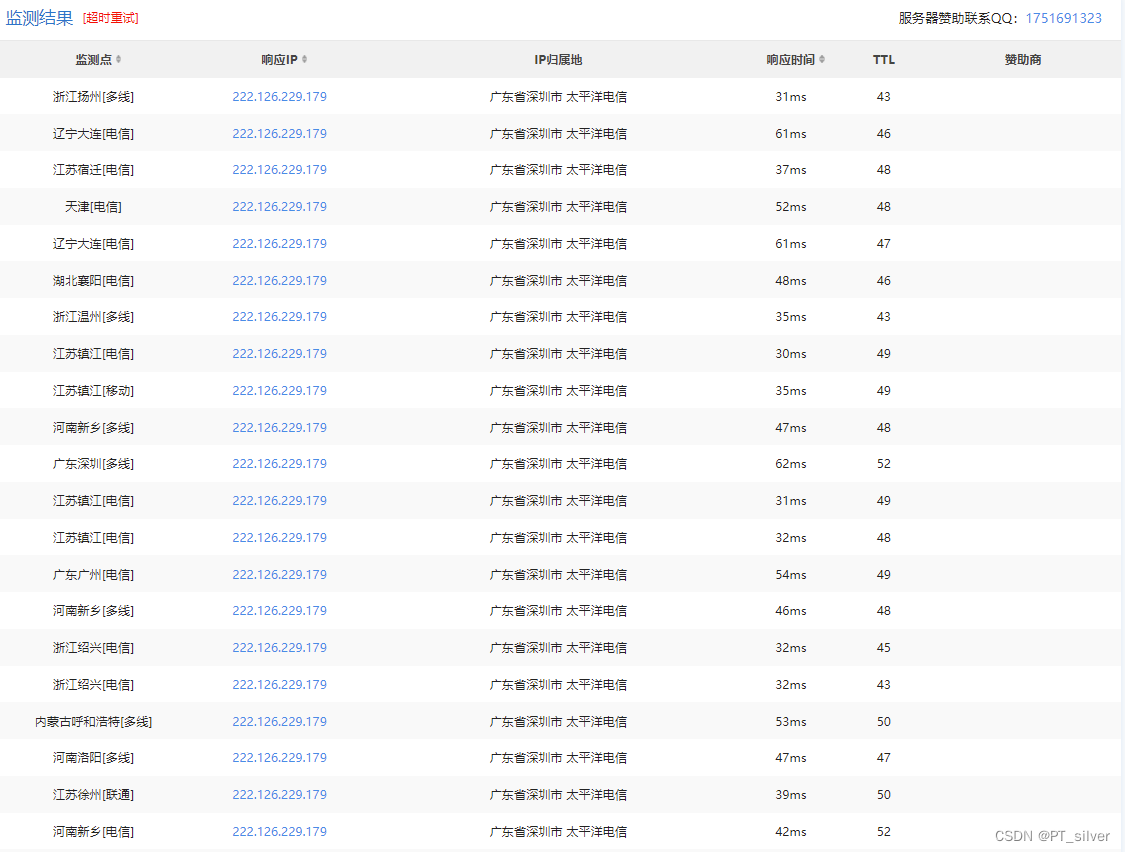
Task: Select the 河南新乡[电信] monitor point cell
Action: click(93, 832)
